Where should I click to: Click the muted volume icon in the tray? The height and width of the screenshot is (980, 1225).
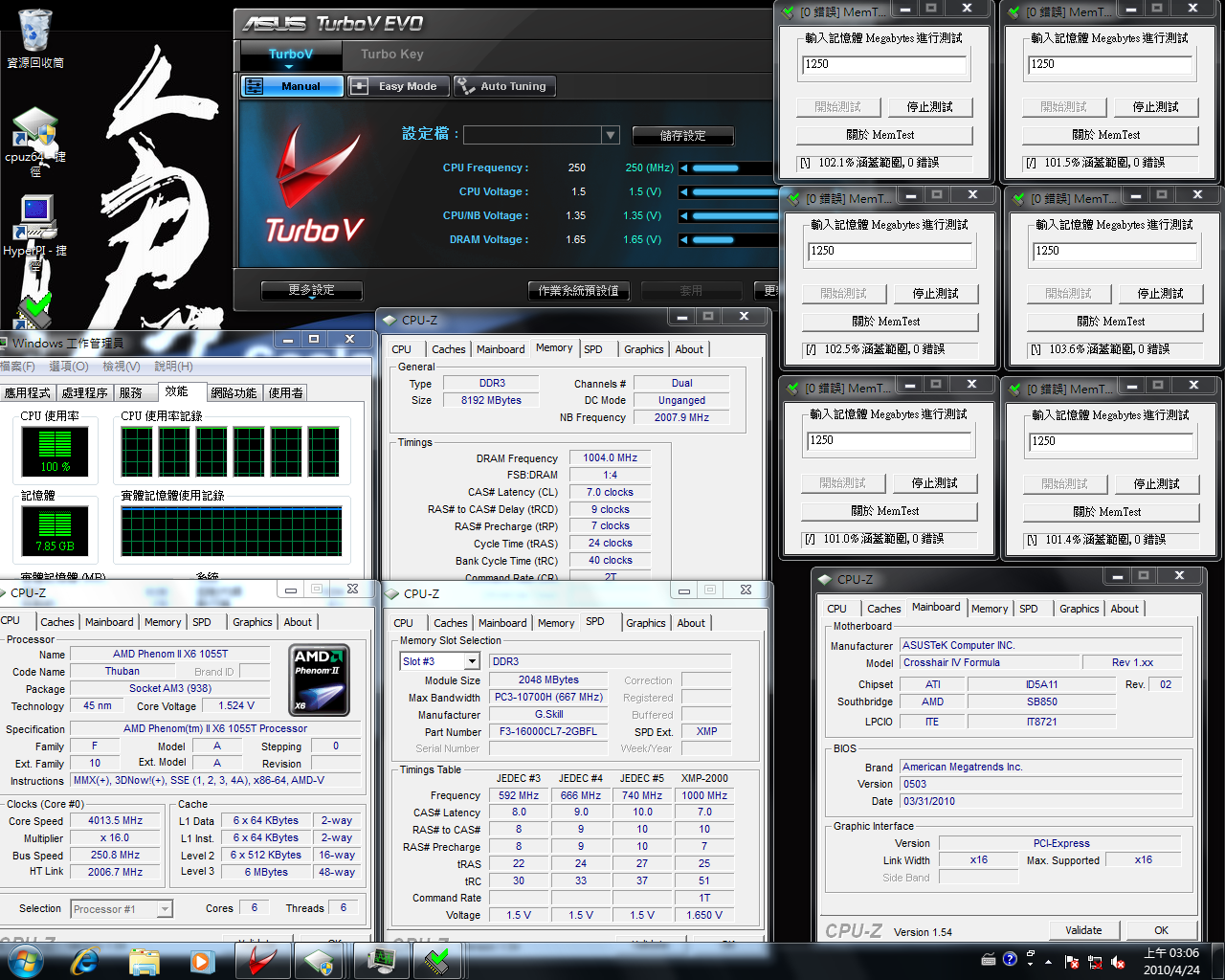(1117, 961)
